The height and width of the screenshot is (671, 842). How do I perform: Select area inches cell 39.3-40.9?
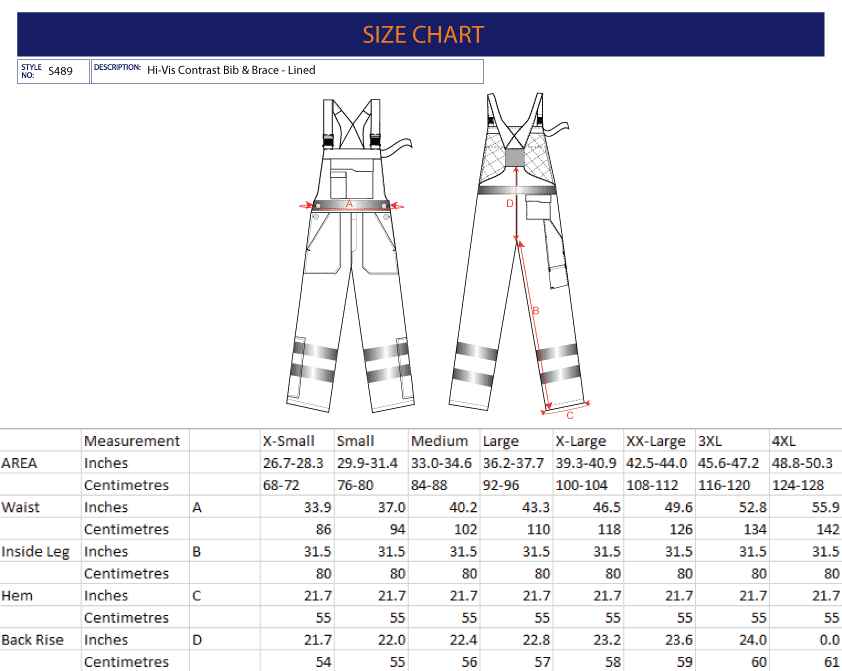click(588, 463)
